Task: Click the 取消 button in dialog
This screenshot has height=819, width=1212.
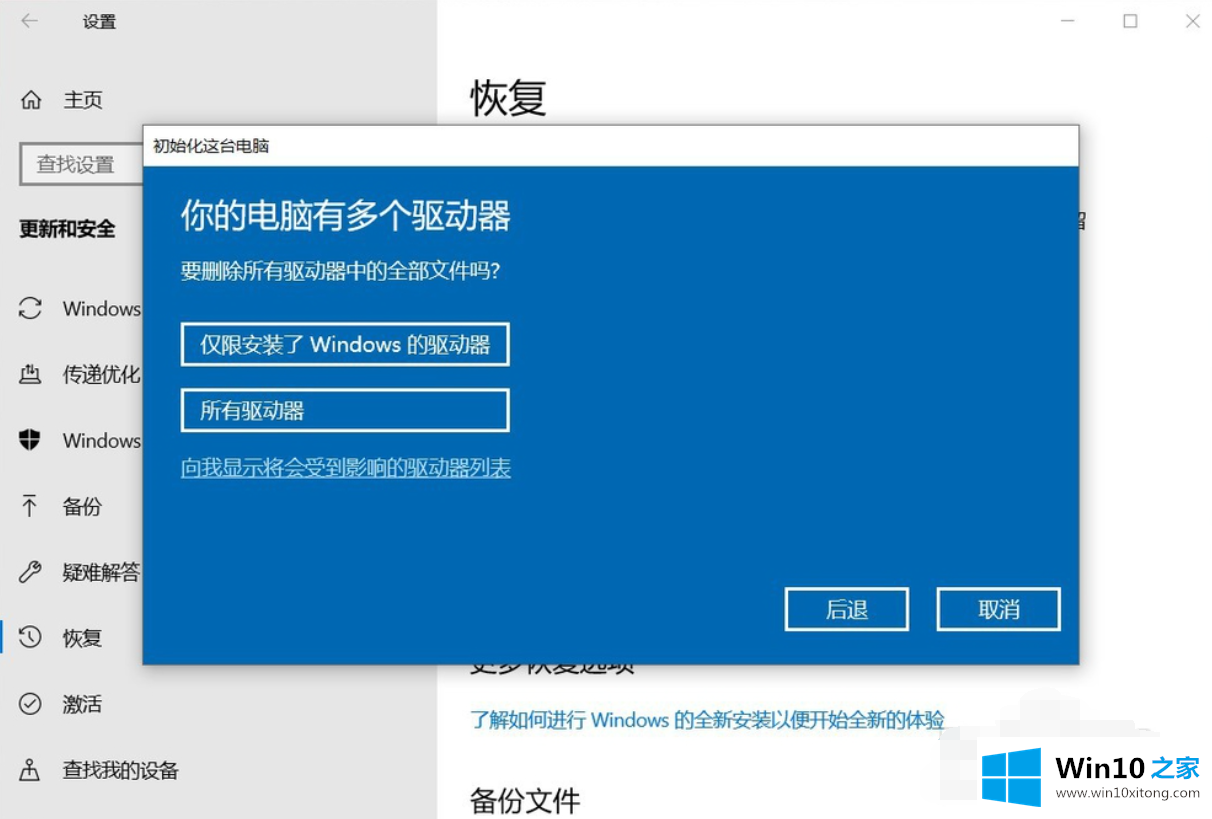Action: [x=998, y=609]
